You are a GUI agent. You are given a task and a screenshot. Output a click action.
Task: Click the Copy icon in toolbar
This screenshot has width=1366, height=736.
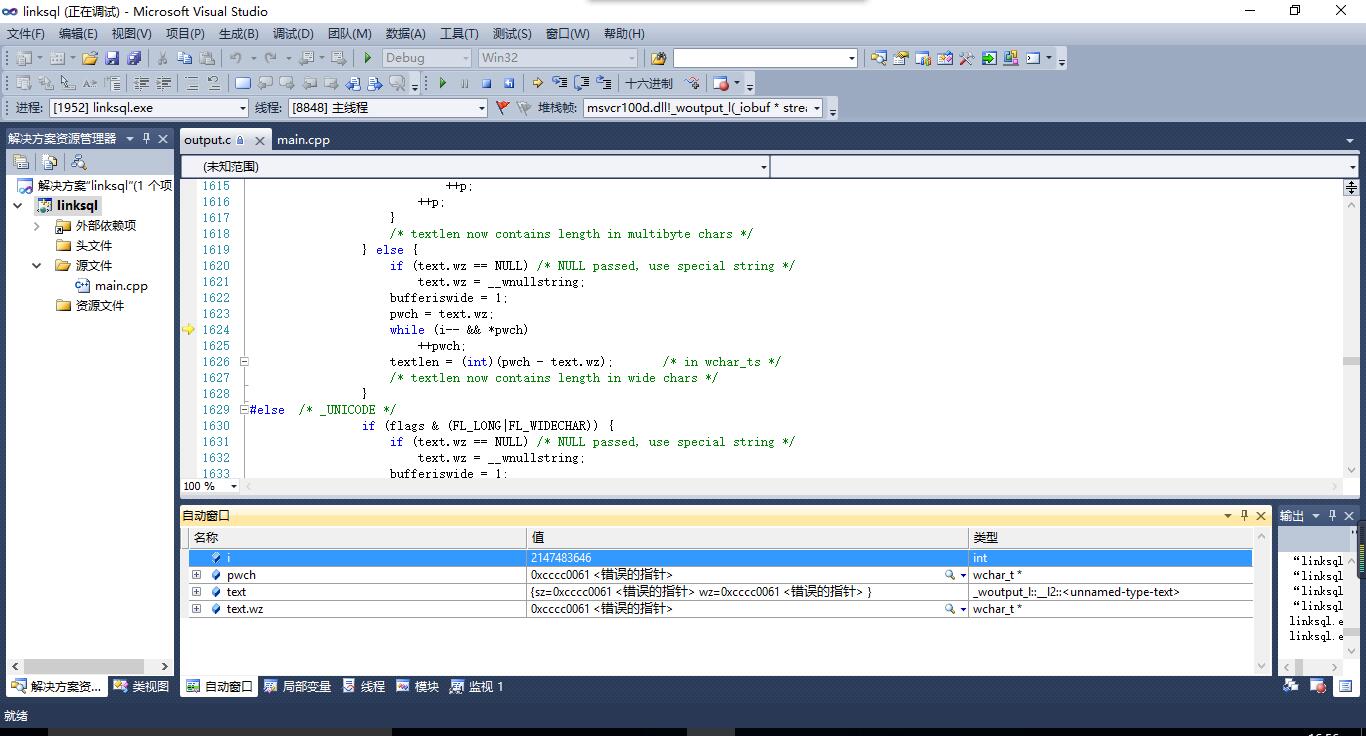(x=185, y=58)
